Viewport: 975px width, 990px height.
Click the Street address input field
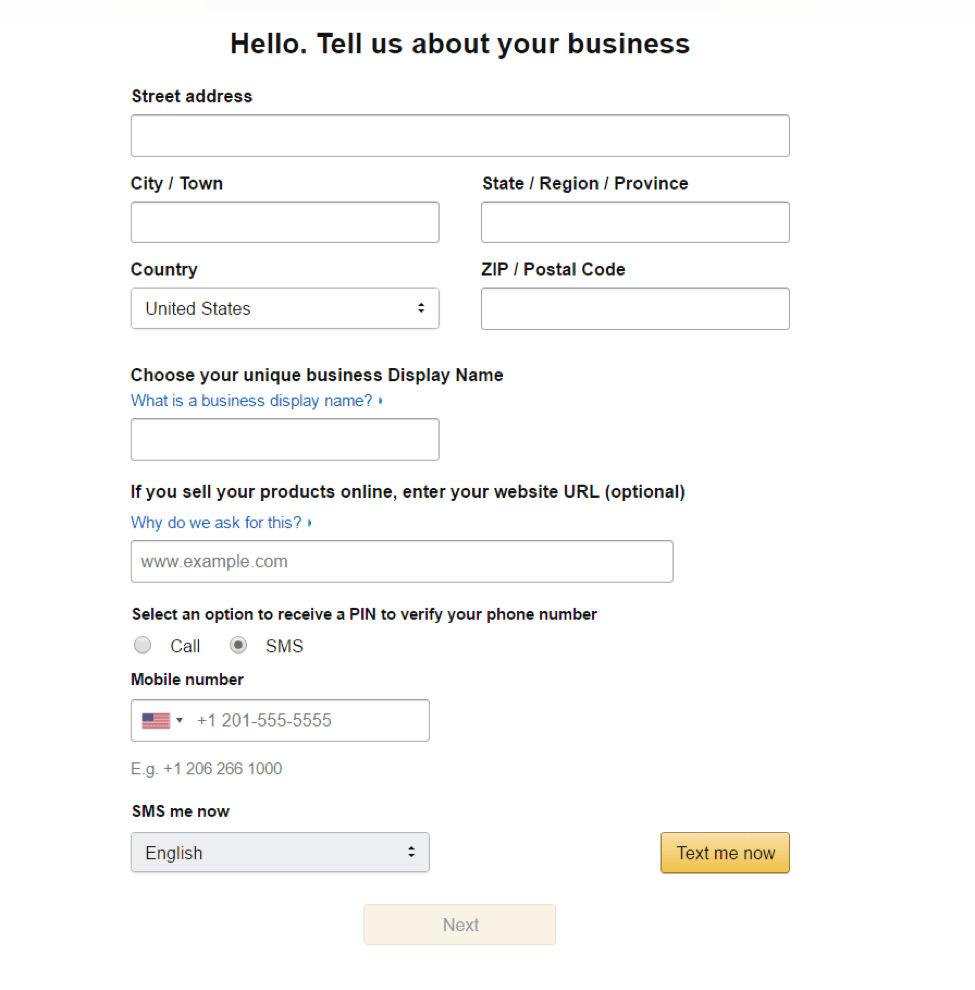click(x=459, y=135)
